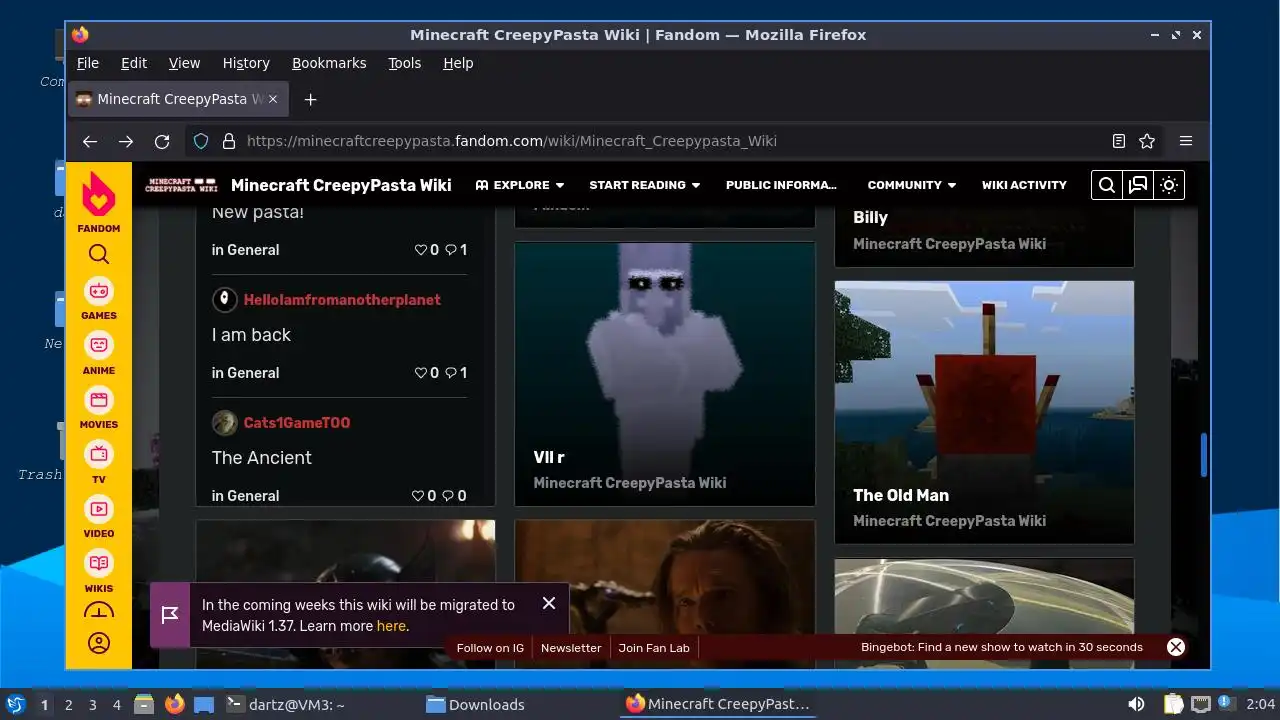Follow the 'here' link in migration notice
The width and height of the screenshot is (1280, 720).
click(x=391, y=626)
